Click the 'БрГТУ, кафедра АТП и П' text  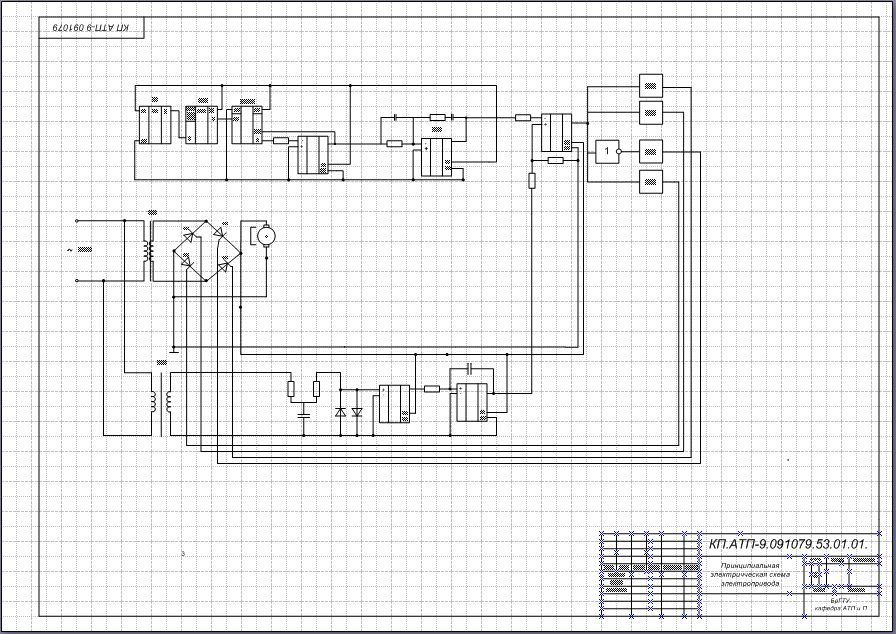[x=841, y=605]
